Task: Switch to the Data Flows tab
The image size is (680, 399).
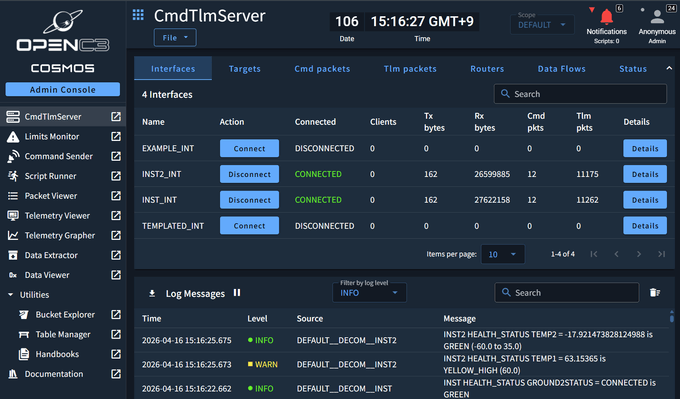Action: coord(562,69)
